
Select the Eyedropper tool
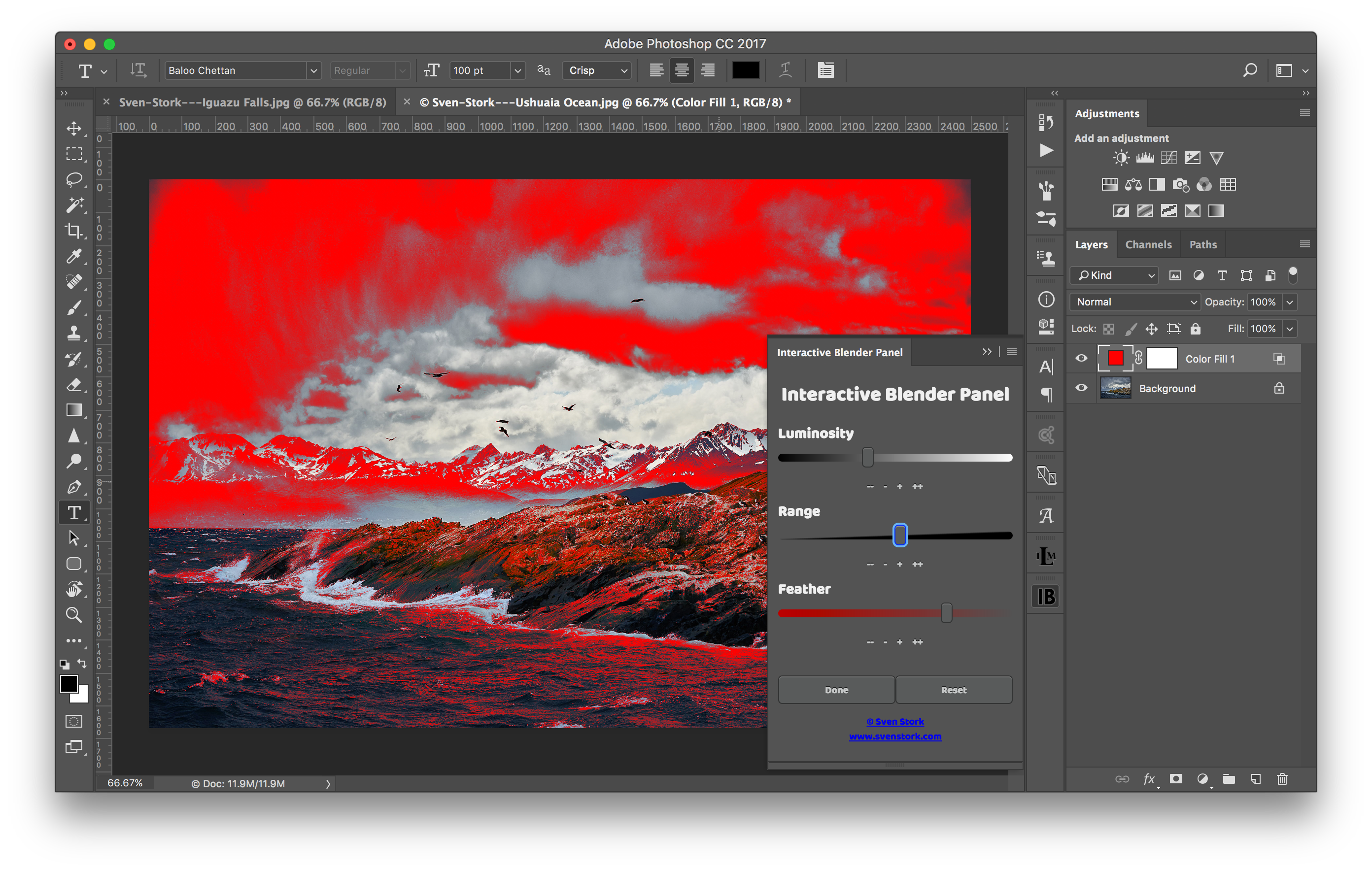(x=73, y=256)
